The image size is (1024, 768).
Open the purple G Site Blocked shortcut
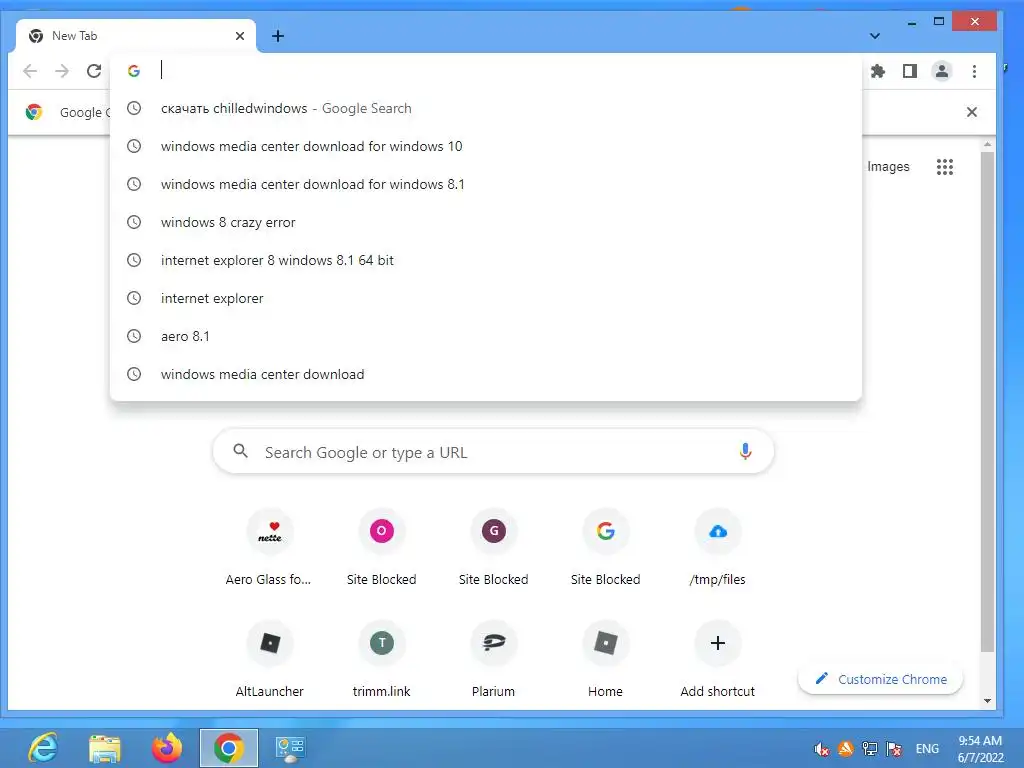click(494, 549)
